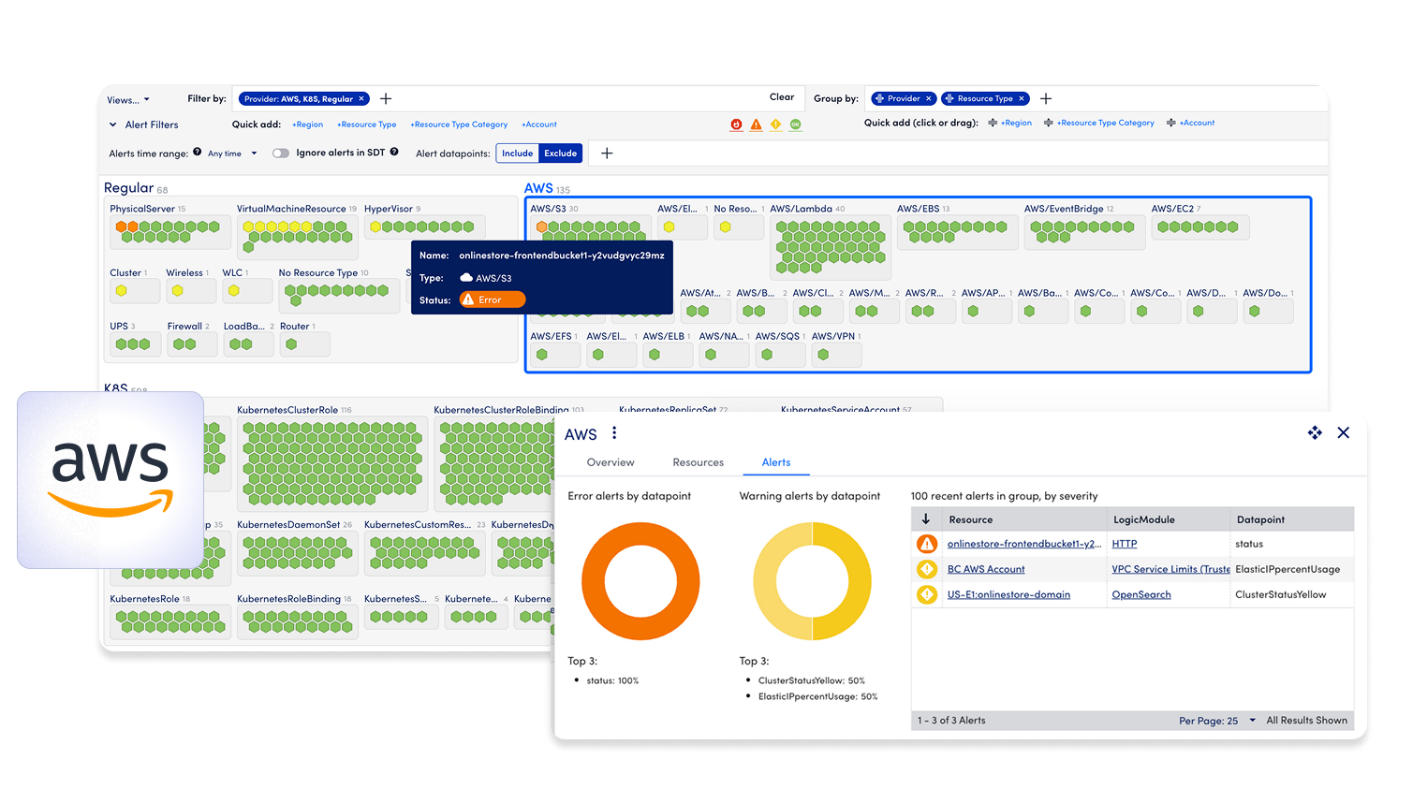Screen dimensions: 1427x803
Task: Select the orange hexagon in AWS/S3 group
Action: [542, 228]
